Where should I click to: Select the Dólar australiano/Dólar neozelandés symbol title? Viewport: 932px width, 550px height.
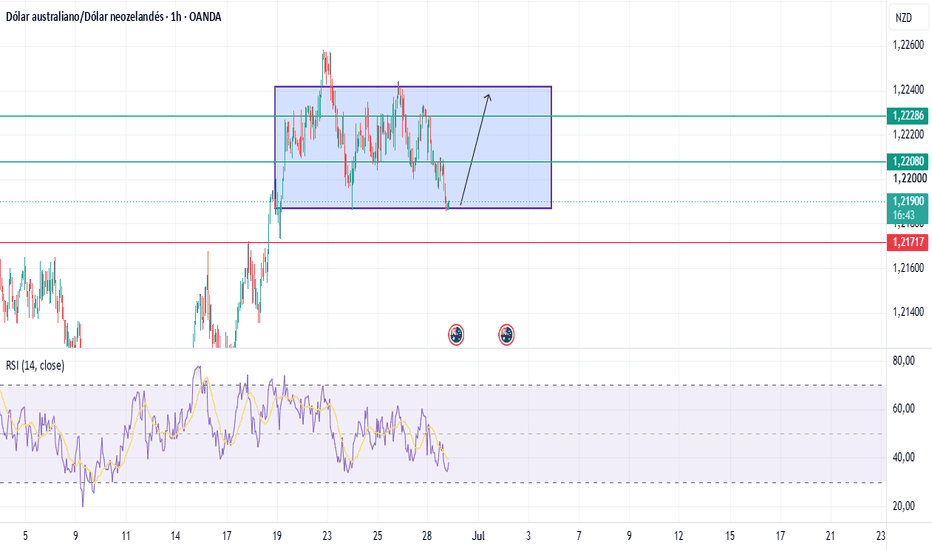tap(114, 17)
